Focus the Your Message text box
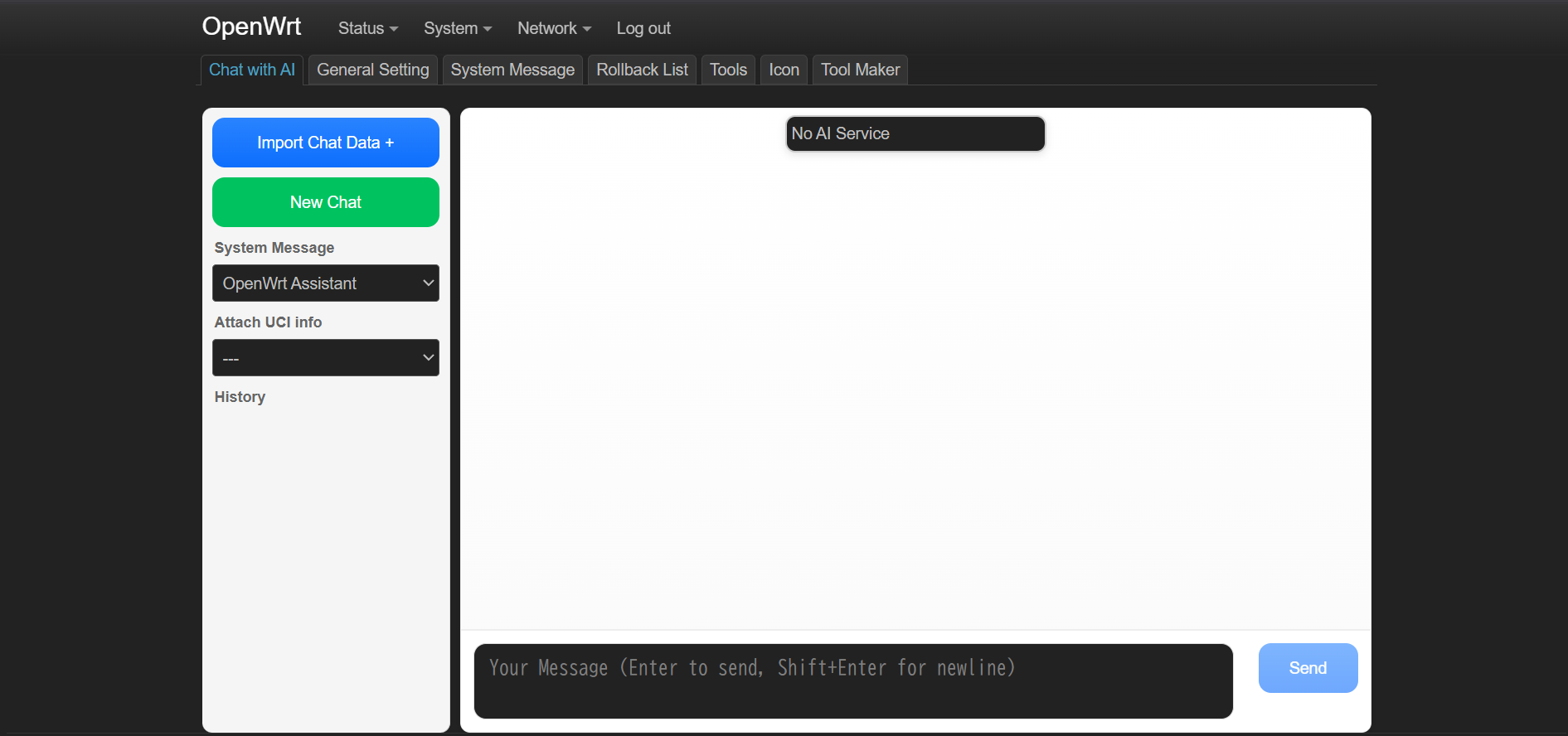This screenshot has height=736, width=1568. [x=852, y=680]
